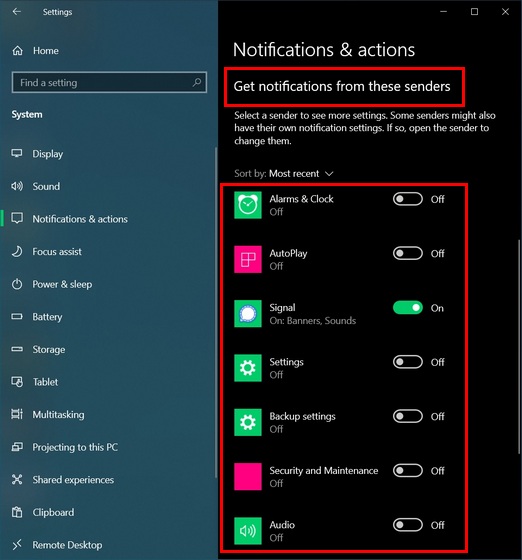Enable the Settings sender notifications toggle
522x560 pixels.
[408, 362]
